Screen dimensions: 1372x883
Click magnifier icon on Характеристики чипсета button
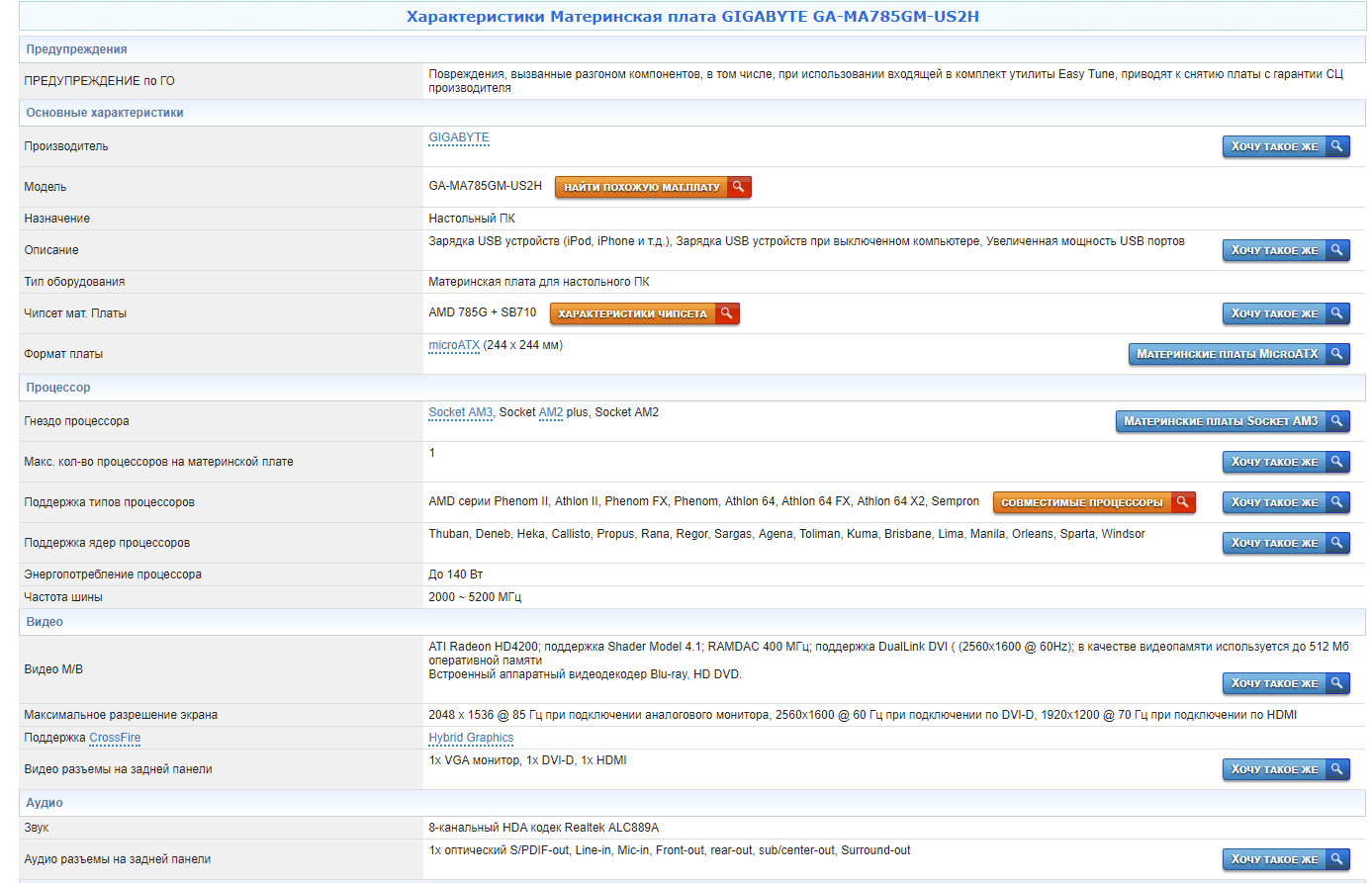pos(727,313)
